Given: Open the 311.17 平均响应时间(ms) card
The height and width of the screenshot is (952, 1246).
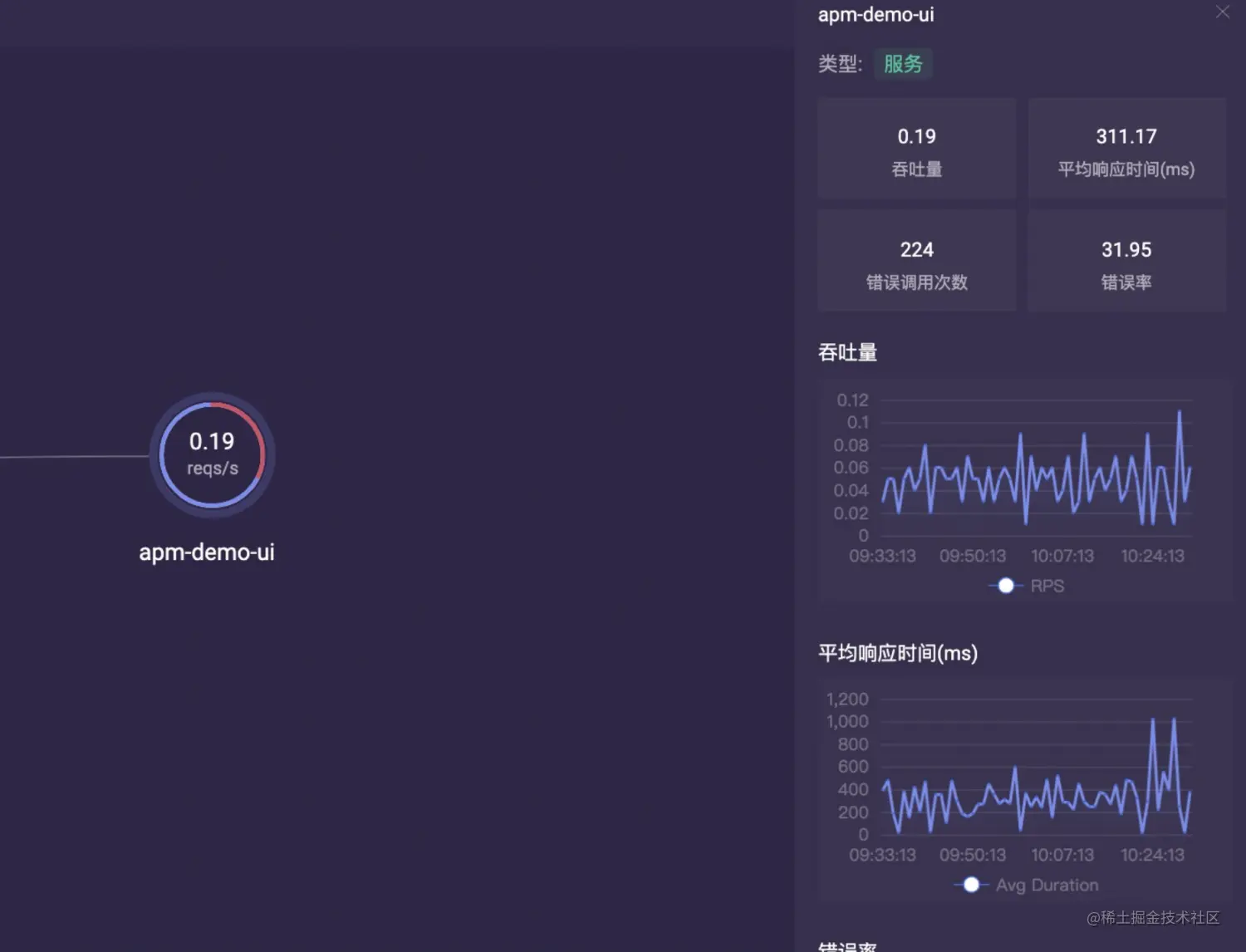Looking at the screenshot, I should click(x=1126, y=149).
